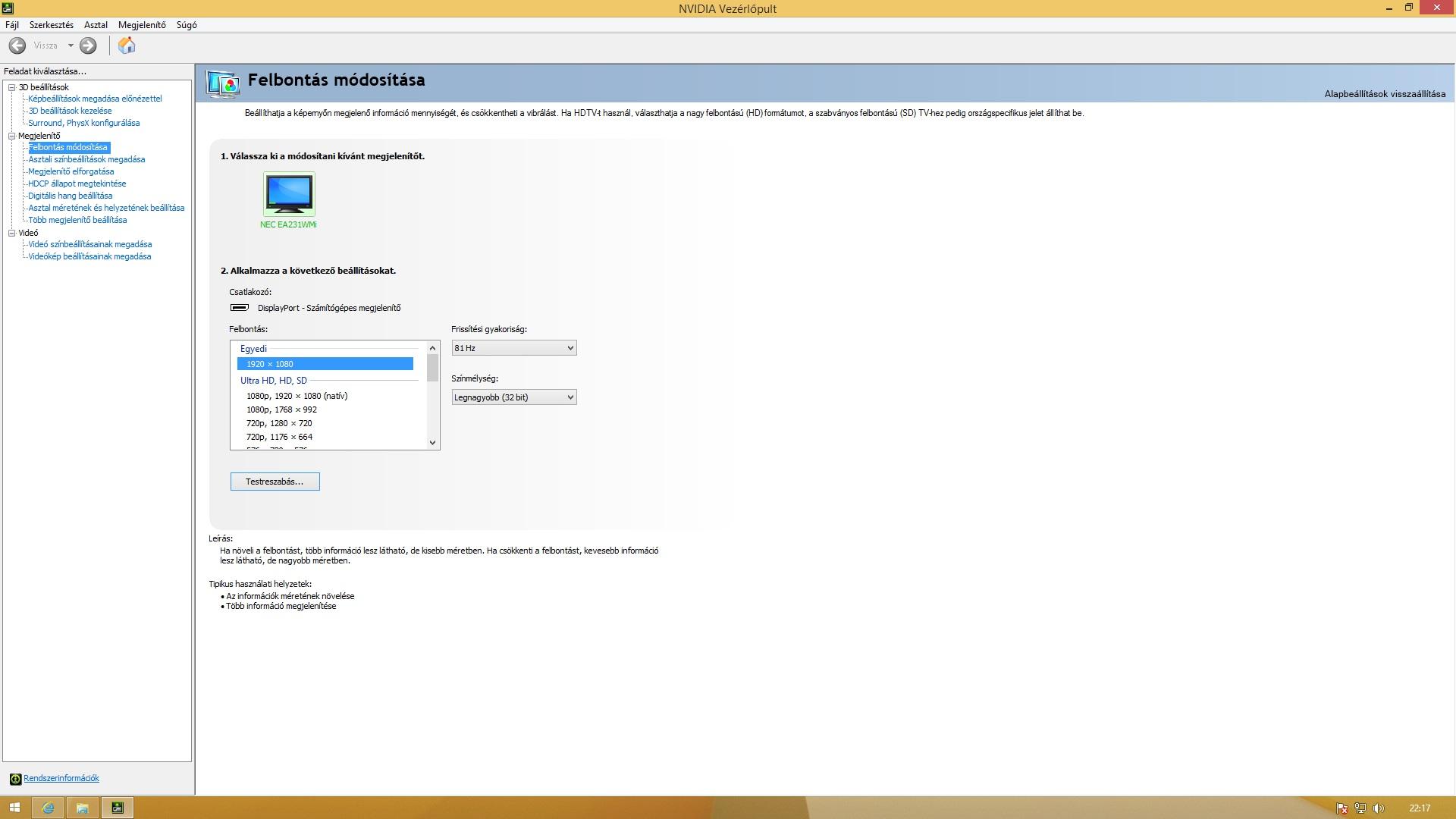Screen dimensions: 1456x819
Task: Click Alapbeállítások visszaállítása link
Action: click(x=1384, y=94)
